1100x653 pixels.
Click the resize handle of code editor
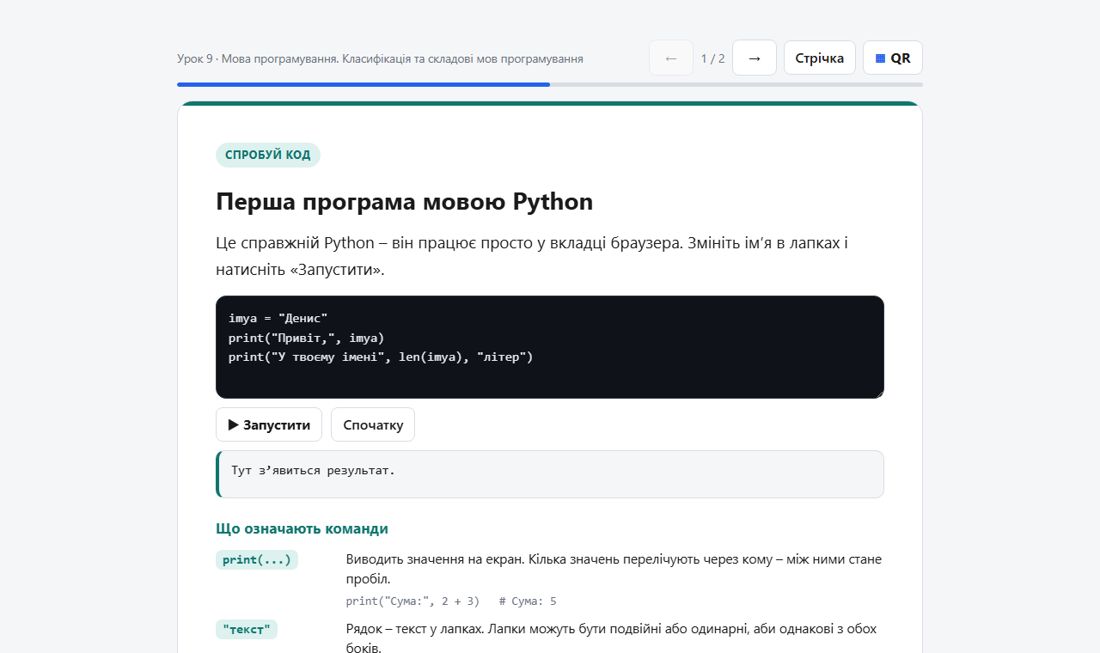coord(879,393)
